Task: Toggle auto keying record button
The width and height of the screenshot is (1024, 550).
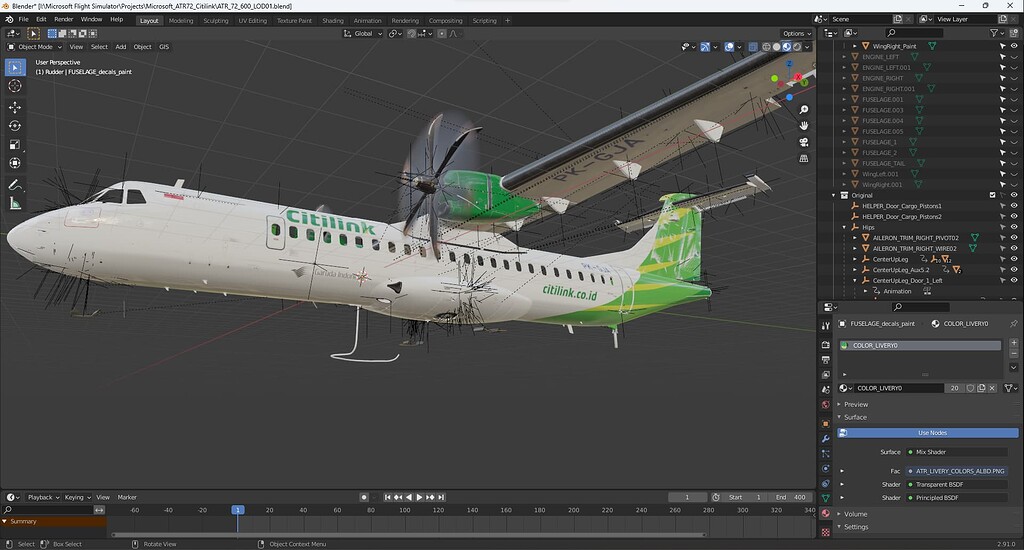Action: 364,497
